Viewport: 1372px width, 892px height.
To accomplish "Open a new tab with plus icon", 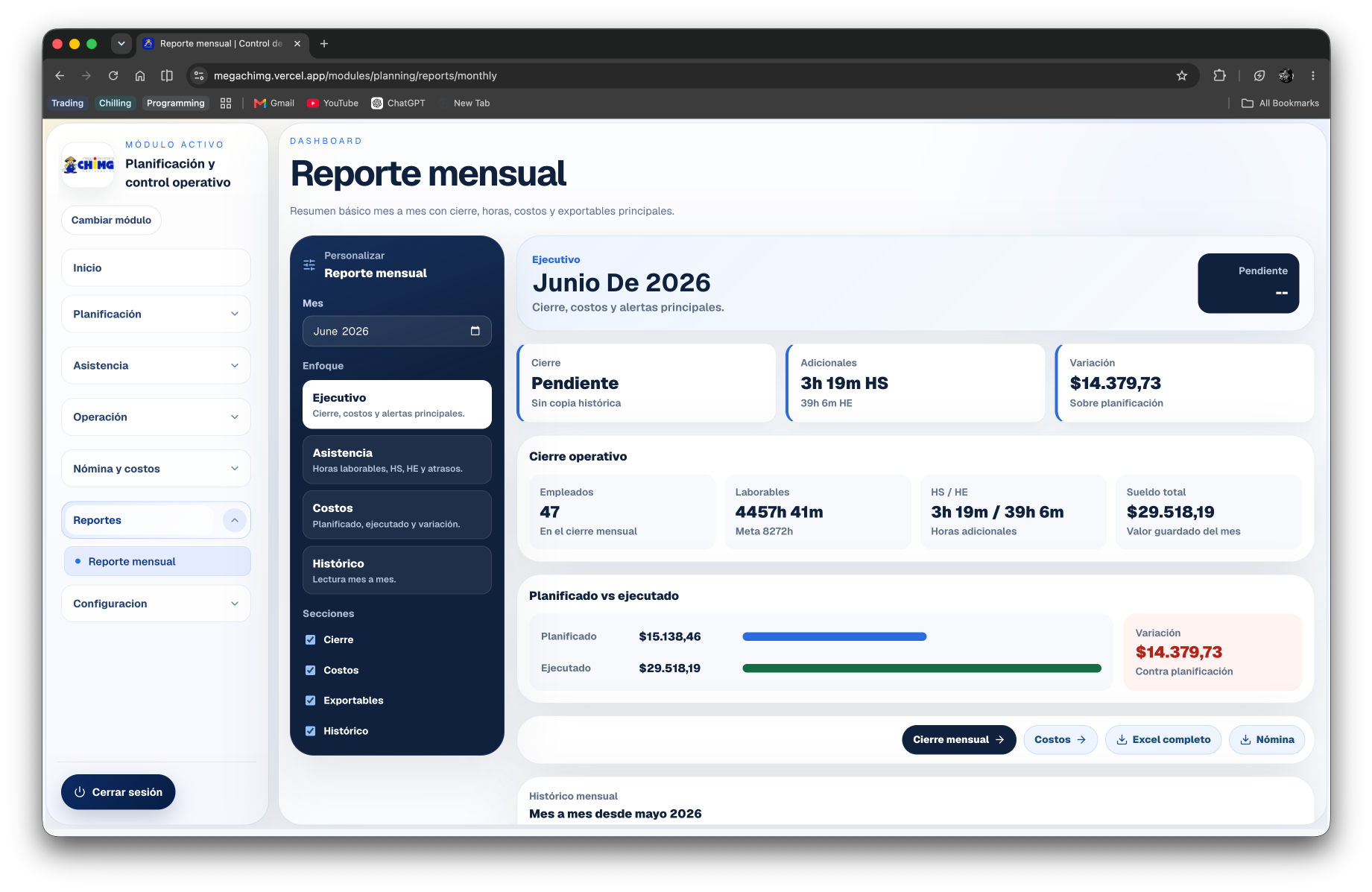I will coord(324,43).
